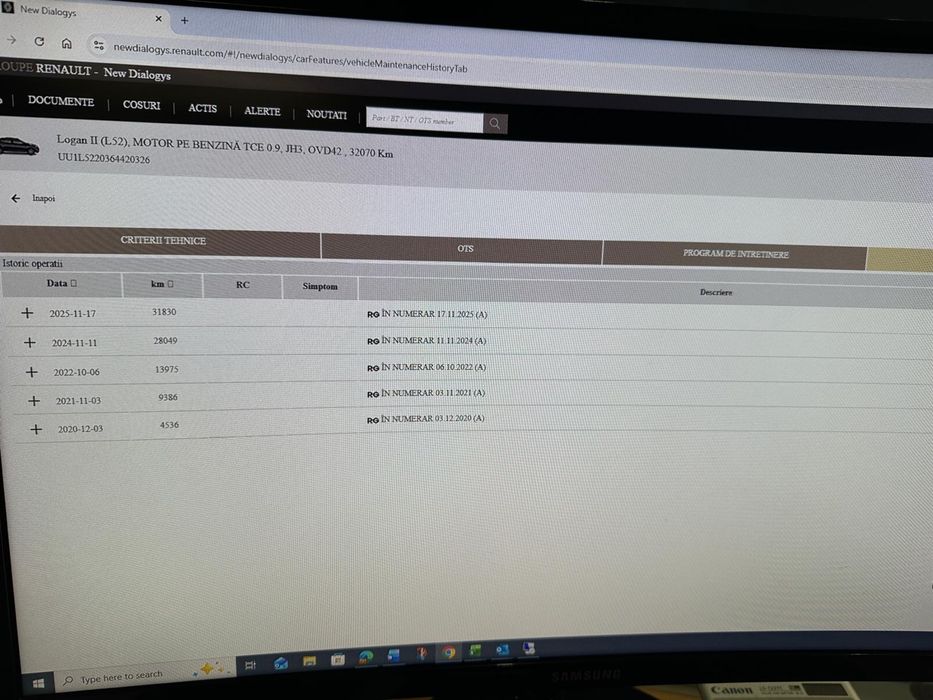The width and height of the screenshot is (933, 700).
Task: Go to browser home icon
Action: coord(67,43)
